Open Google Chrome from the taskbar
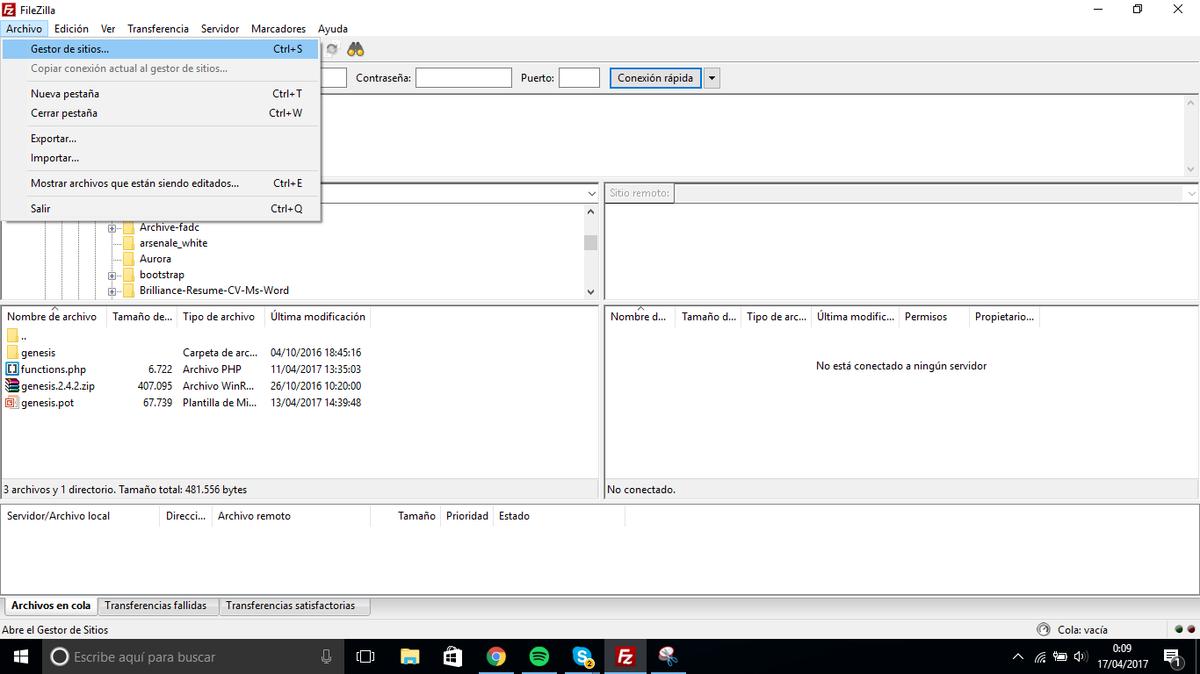The width and height of the screenshot is (1200, 674). (x=496, y=657)
